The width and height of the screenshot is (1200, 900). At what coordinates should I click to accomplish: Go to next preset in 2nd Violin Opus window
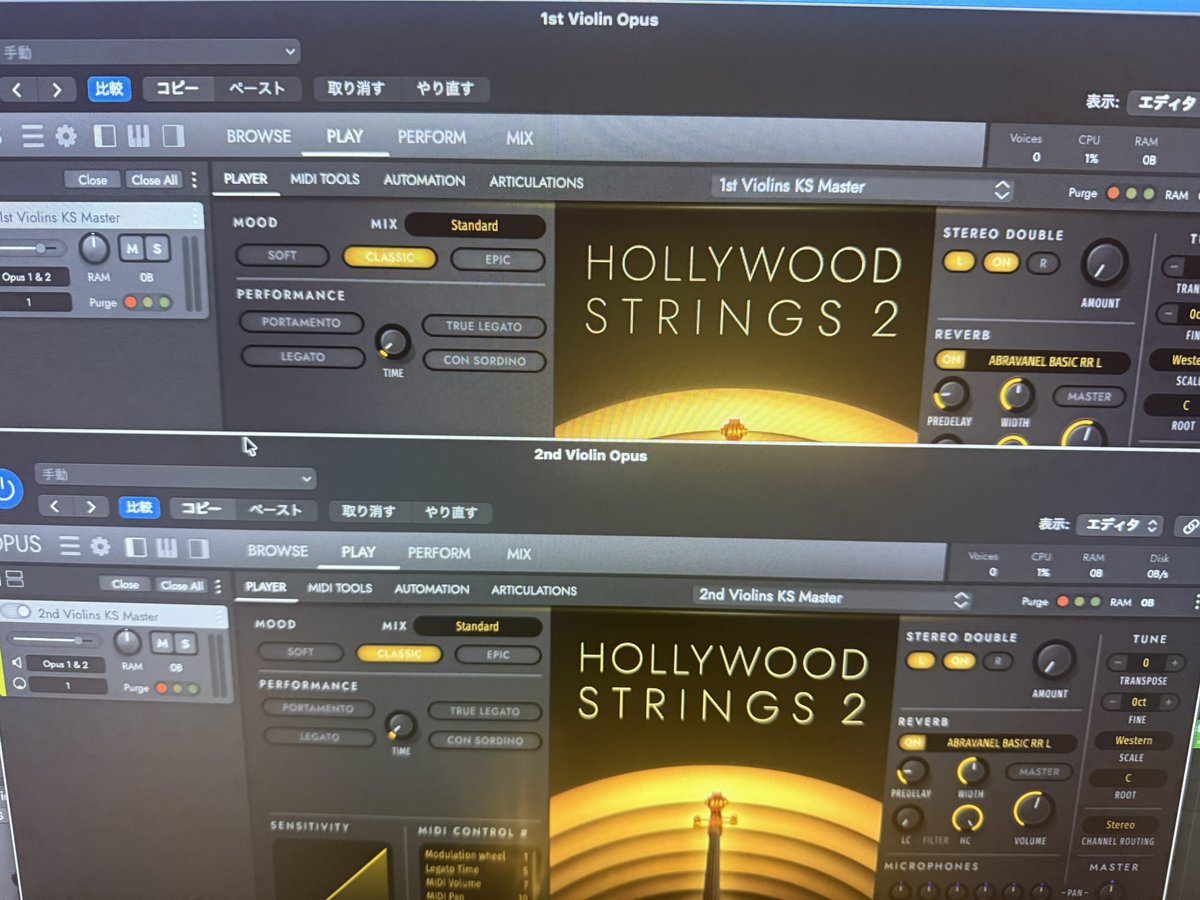click(x=90, y=507)
